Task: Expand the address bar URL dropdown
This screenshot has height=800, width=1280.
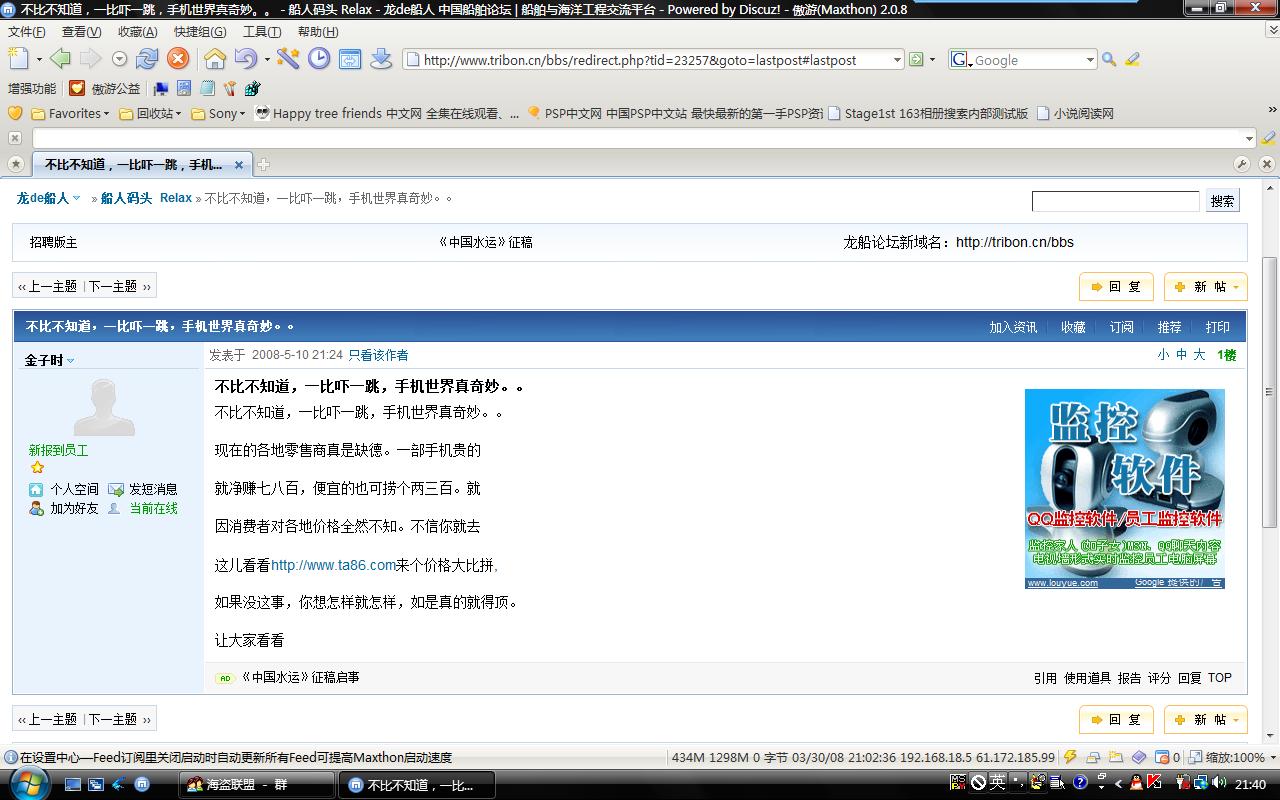Action: (897, 60)
